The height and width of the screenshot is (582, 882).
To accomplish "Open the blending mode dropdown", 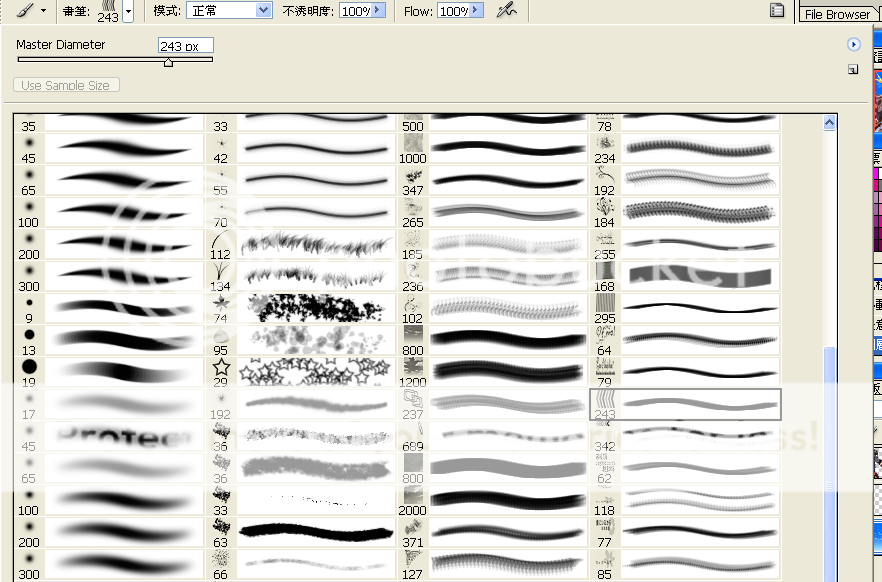I will tap(229, 10).
